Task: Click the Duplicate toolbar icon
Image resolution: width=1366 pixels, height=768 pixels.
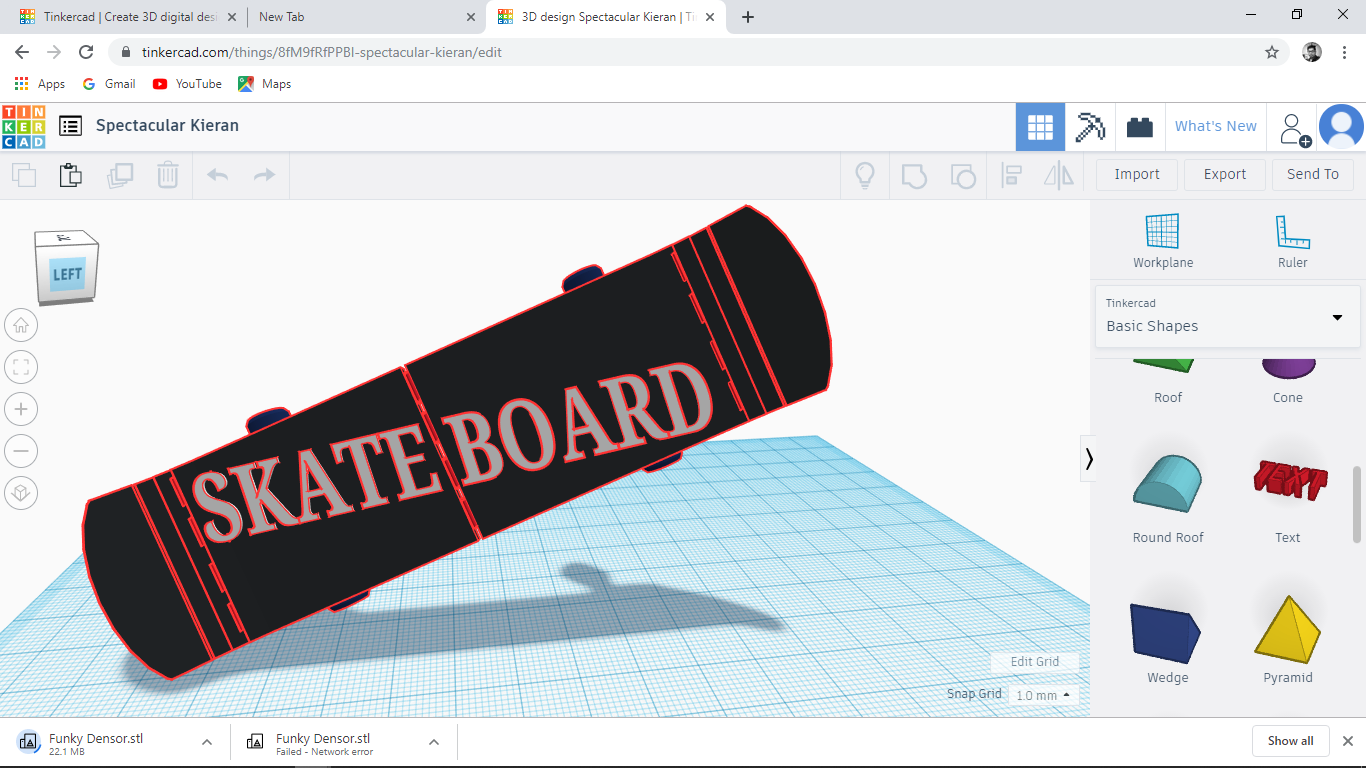Action: point(120,176)
